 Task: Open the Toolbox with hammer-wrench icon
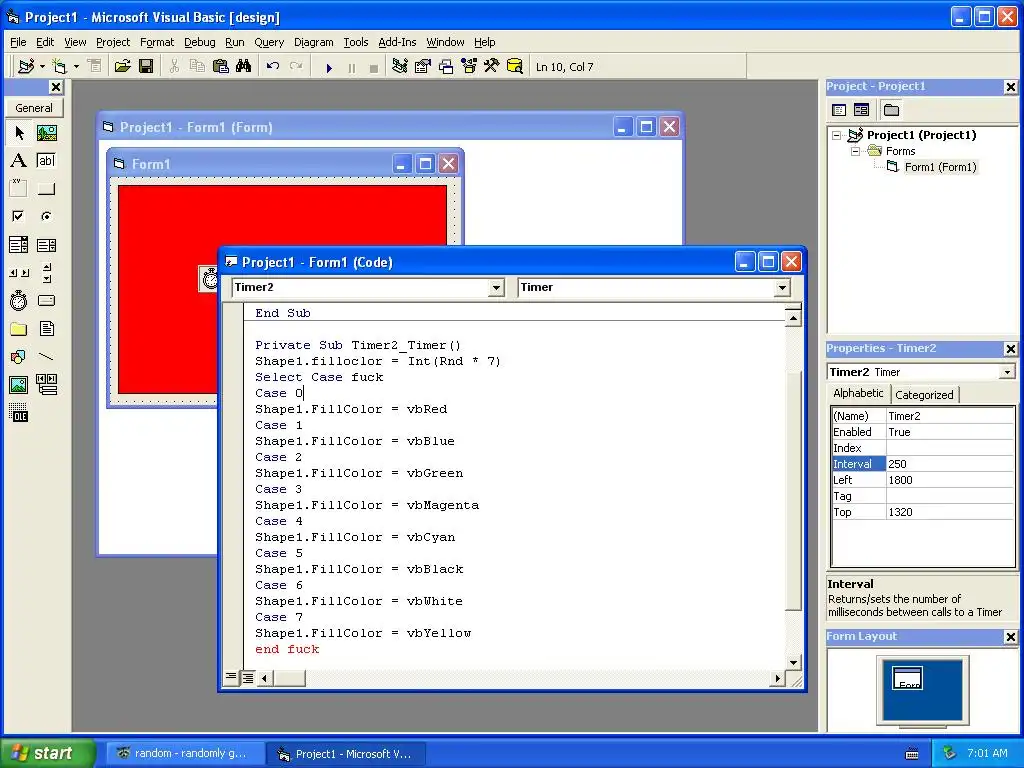click(492, 67)
